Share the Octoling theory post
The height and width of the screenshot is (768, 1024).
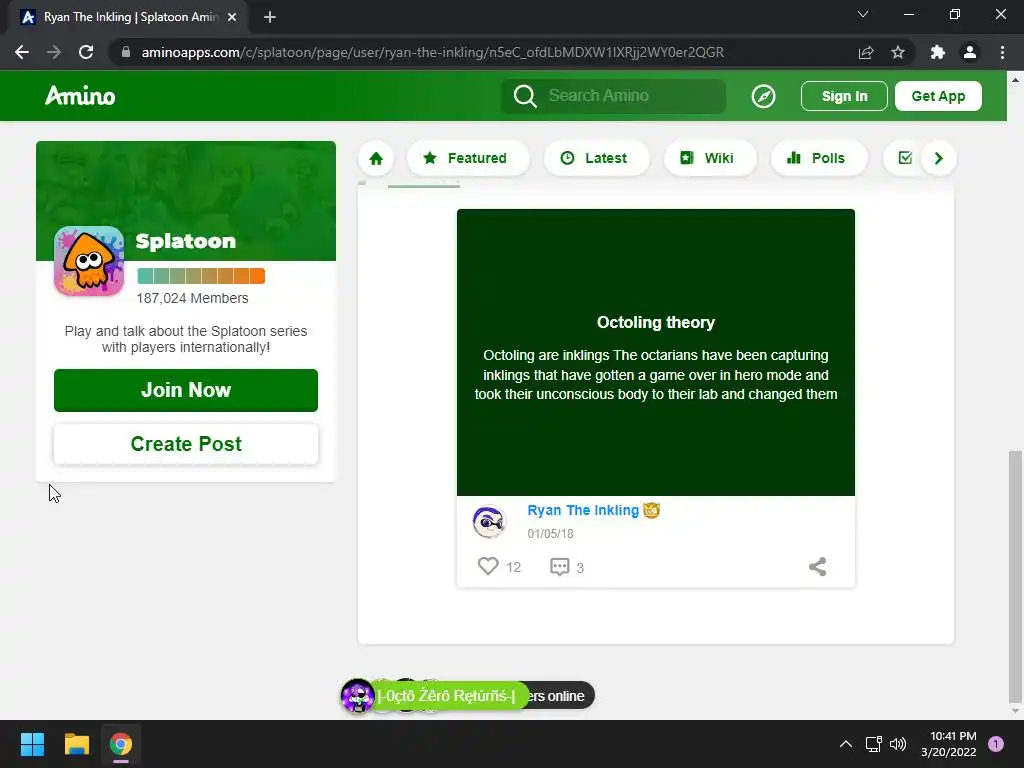[817, 566]
